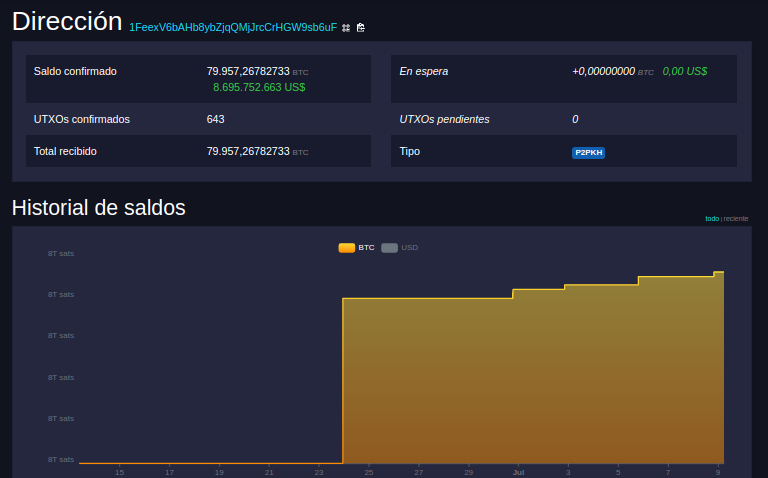This screenshot has height=478, width=768.
Task: Click the Saldo confirmado BTC amount
Action: tap(248, 71)
